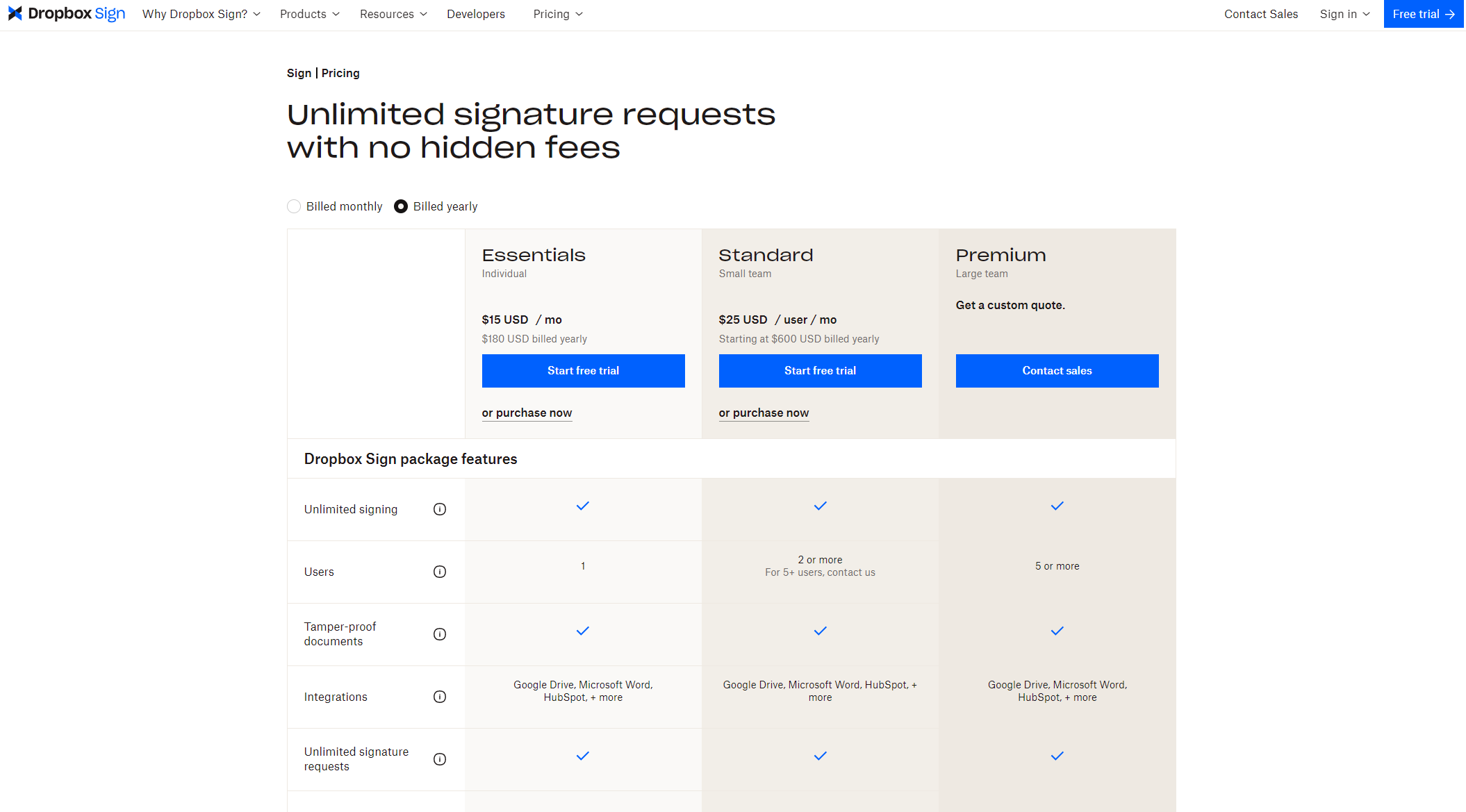This screenshot has height=812, width=1466.
Task: Select the Developers menu item
Action: (x=475, y=14)
